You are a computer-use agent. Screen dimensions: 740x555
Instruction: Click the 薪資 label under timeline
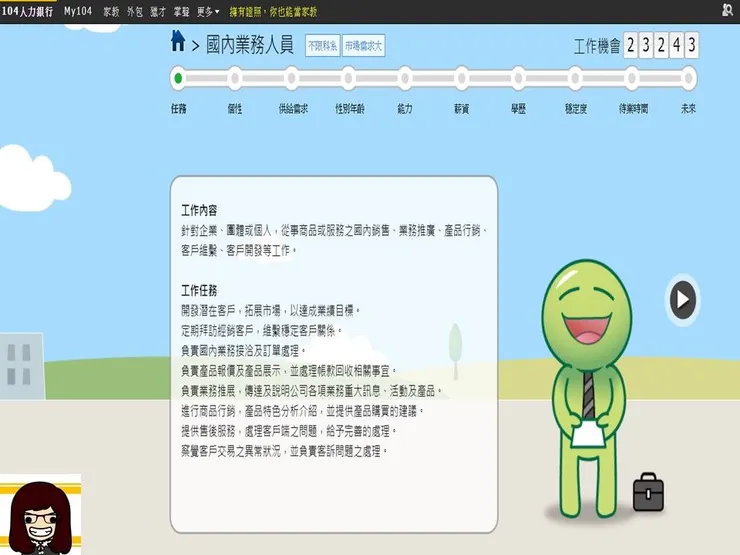[462, 109]
